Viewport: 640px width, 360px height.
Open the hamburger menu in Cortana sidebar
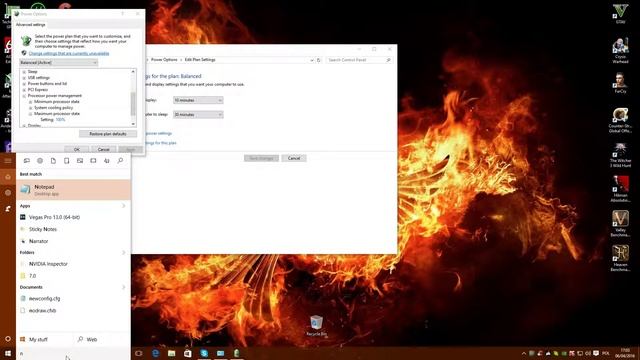point(8,161)
